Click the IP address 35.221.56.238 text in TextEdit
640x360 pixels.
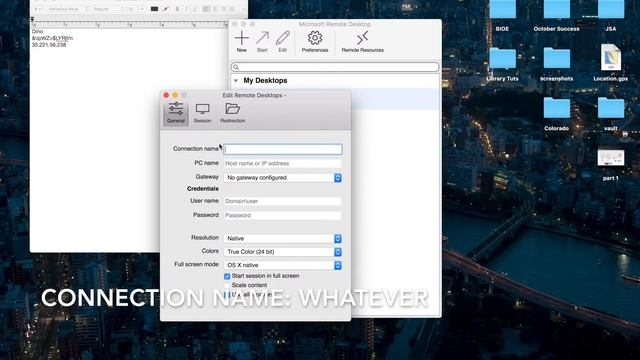coord(49,45)
